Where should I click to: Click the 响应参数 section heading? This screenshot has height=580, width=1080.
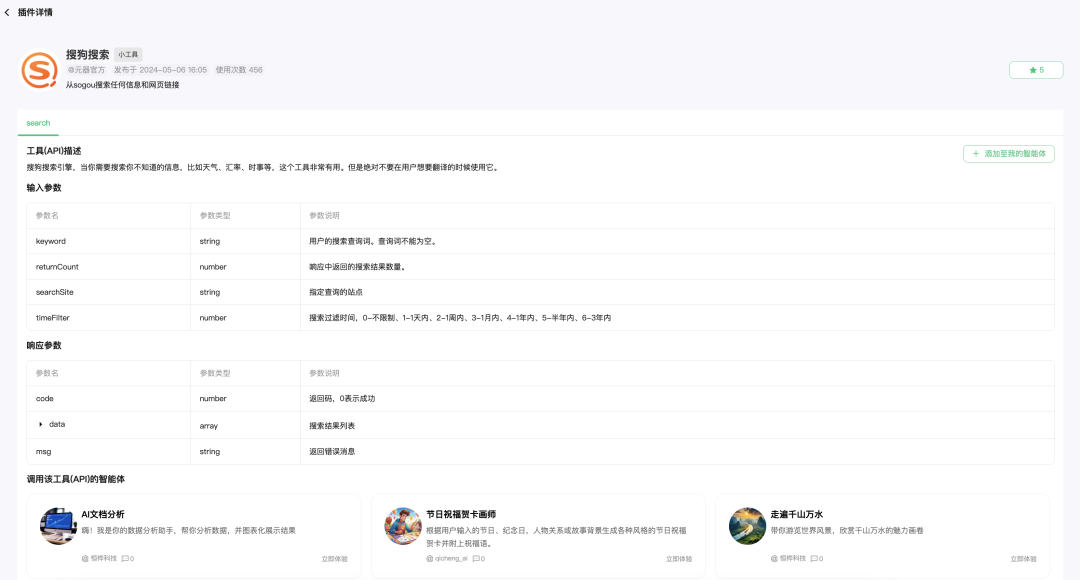tap(44, 345)
